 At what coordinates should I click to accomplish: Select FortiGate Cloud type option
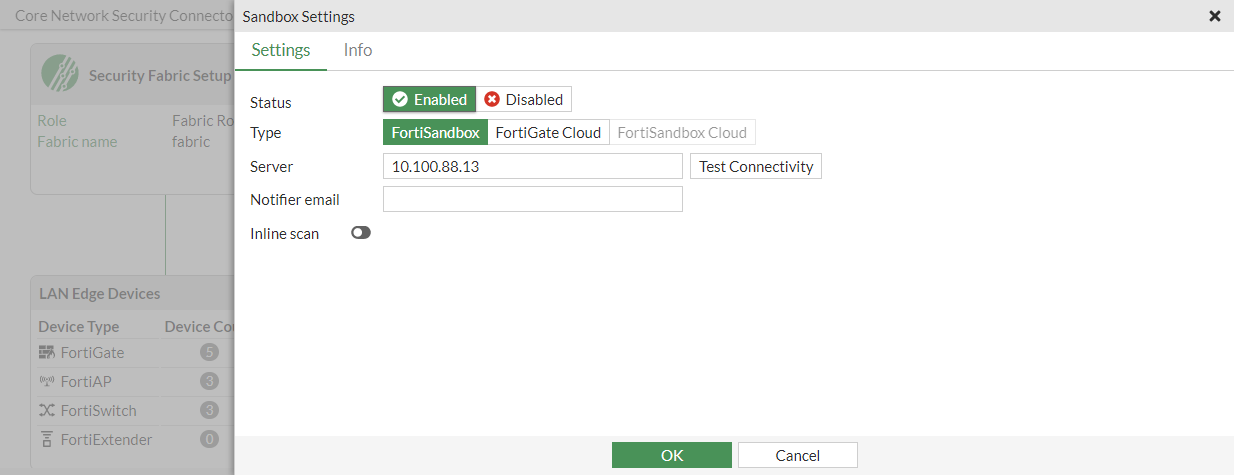(548, 132)
